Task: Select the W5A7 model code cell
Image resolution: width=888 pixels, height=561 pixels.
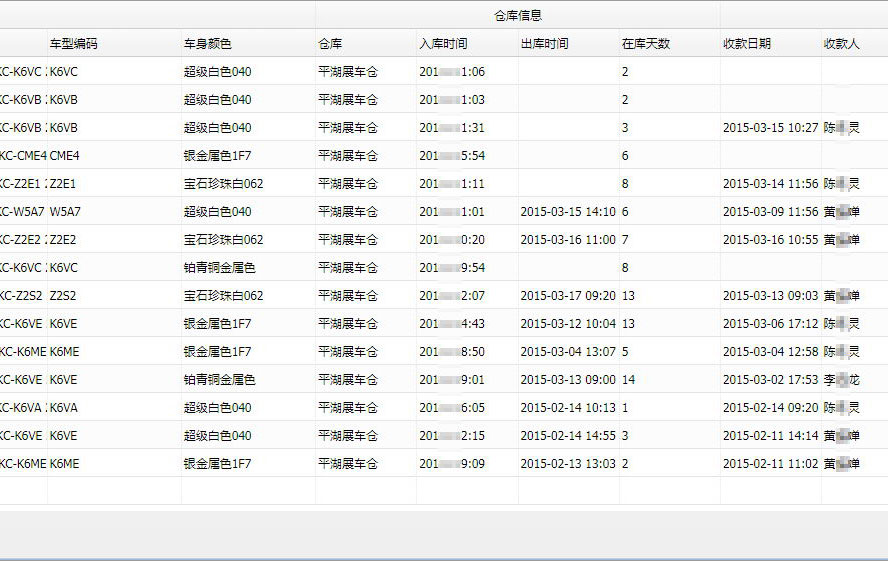Action: [65, 212]
